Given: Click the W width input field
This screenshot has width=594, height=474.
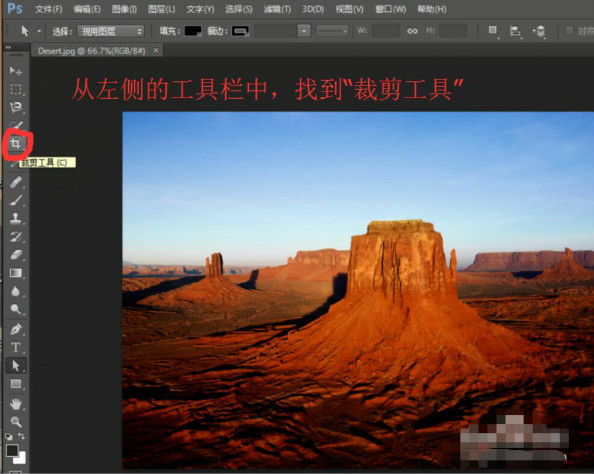Looking at the screenshot, I should point(386,31).
